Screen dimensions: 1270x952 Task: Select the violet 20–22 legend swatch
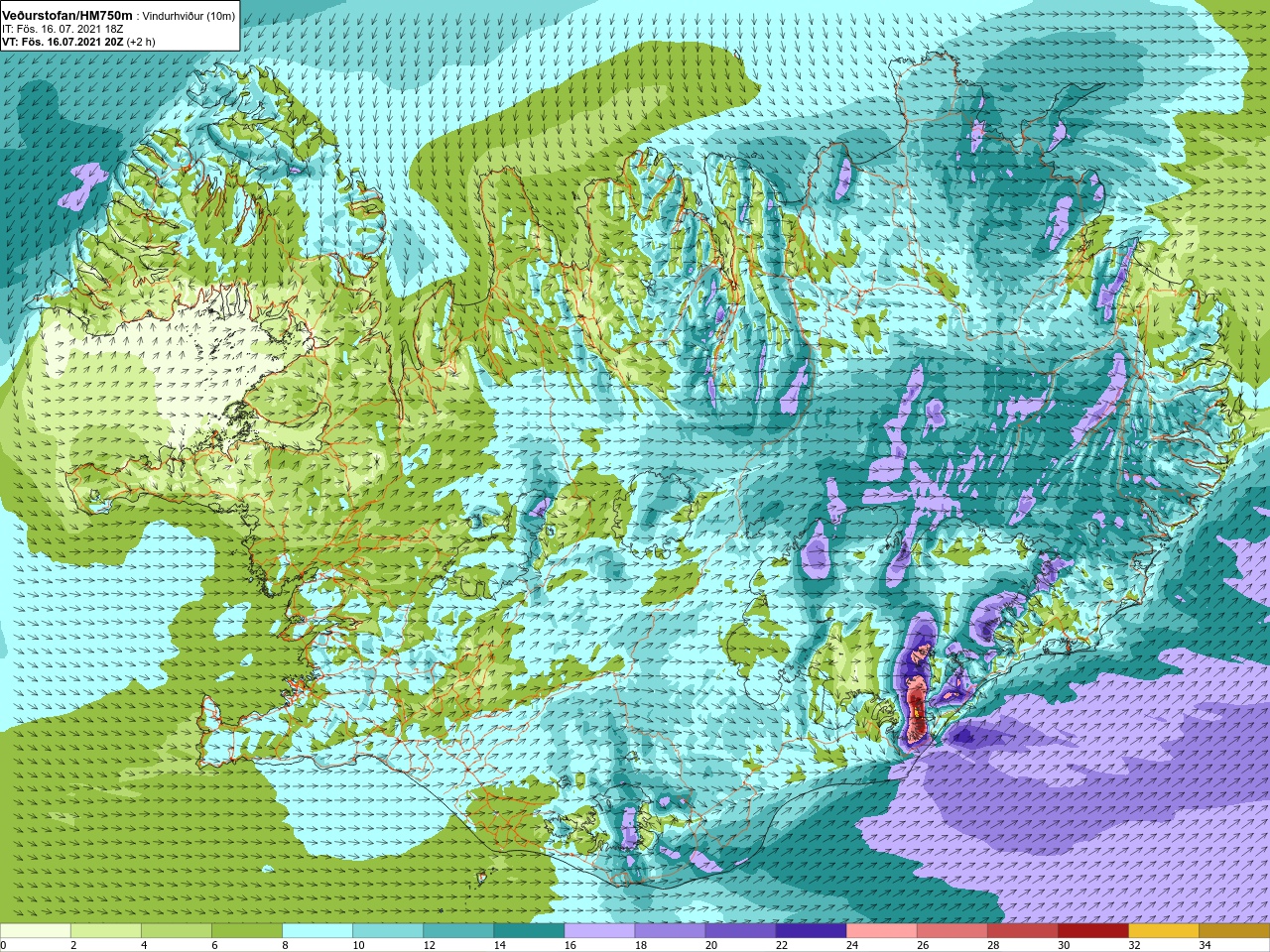(739, 931)
